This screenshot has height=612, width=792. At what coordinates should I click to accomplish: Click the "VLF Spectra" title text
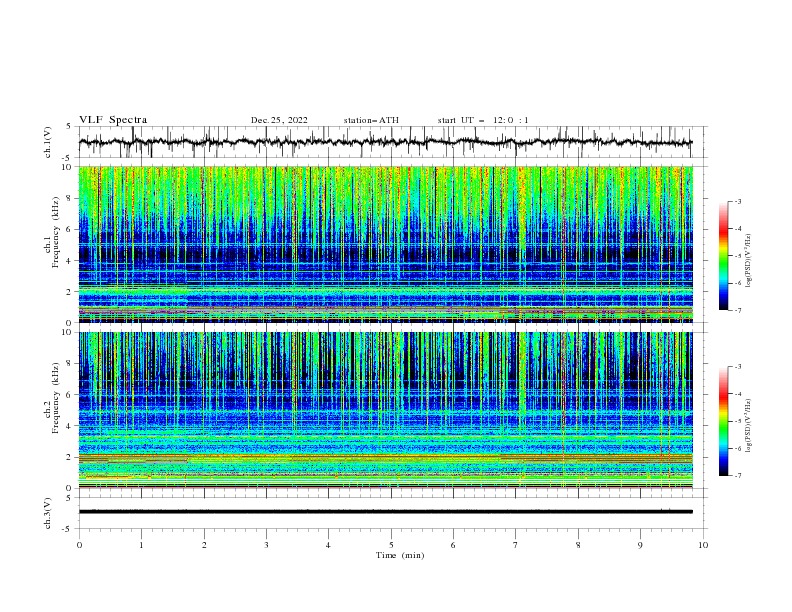pos(113,120)
